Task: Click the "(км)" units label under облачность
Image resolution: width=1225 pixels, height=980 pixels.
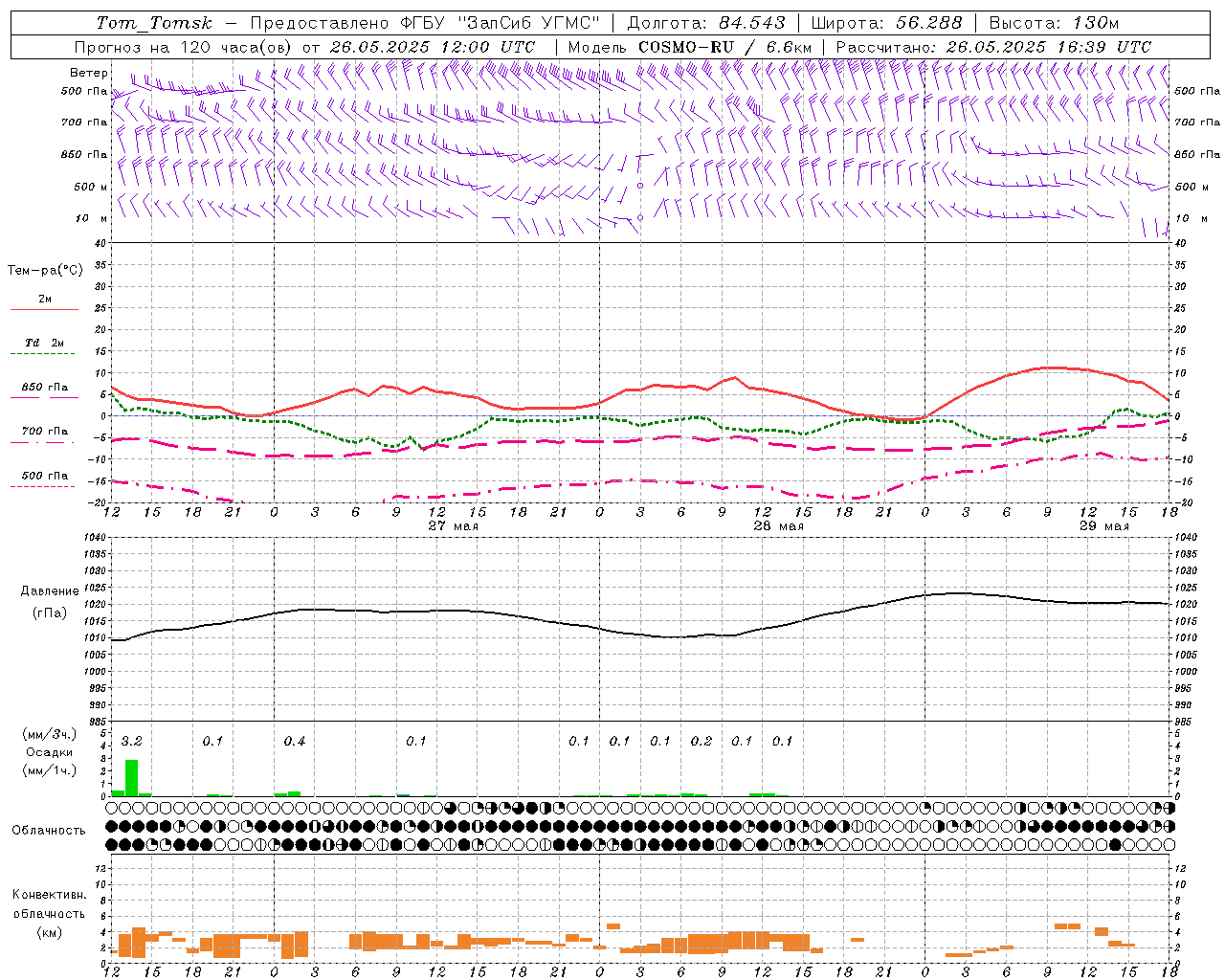Action: pos(49,932)
